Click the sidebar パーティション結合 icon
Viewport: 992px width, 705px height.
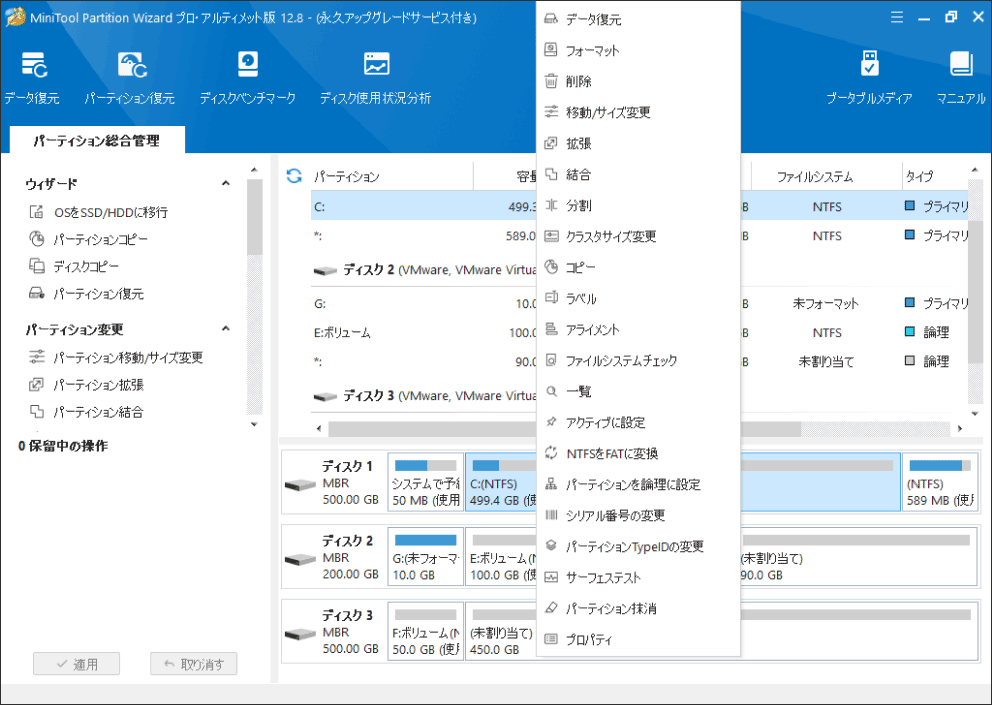pyautogui.click(x=37, y=412)
